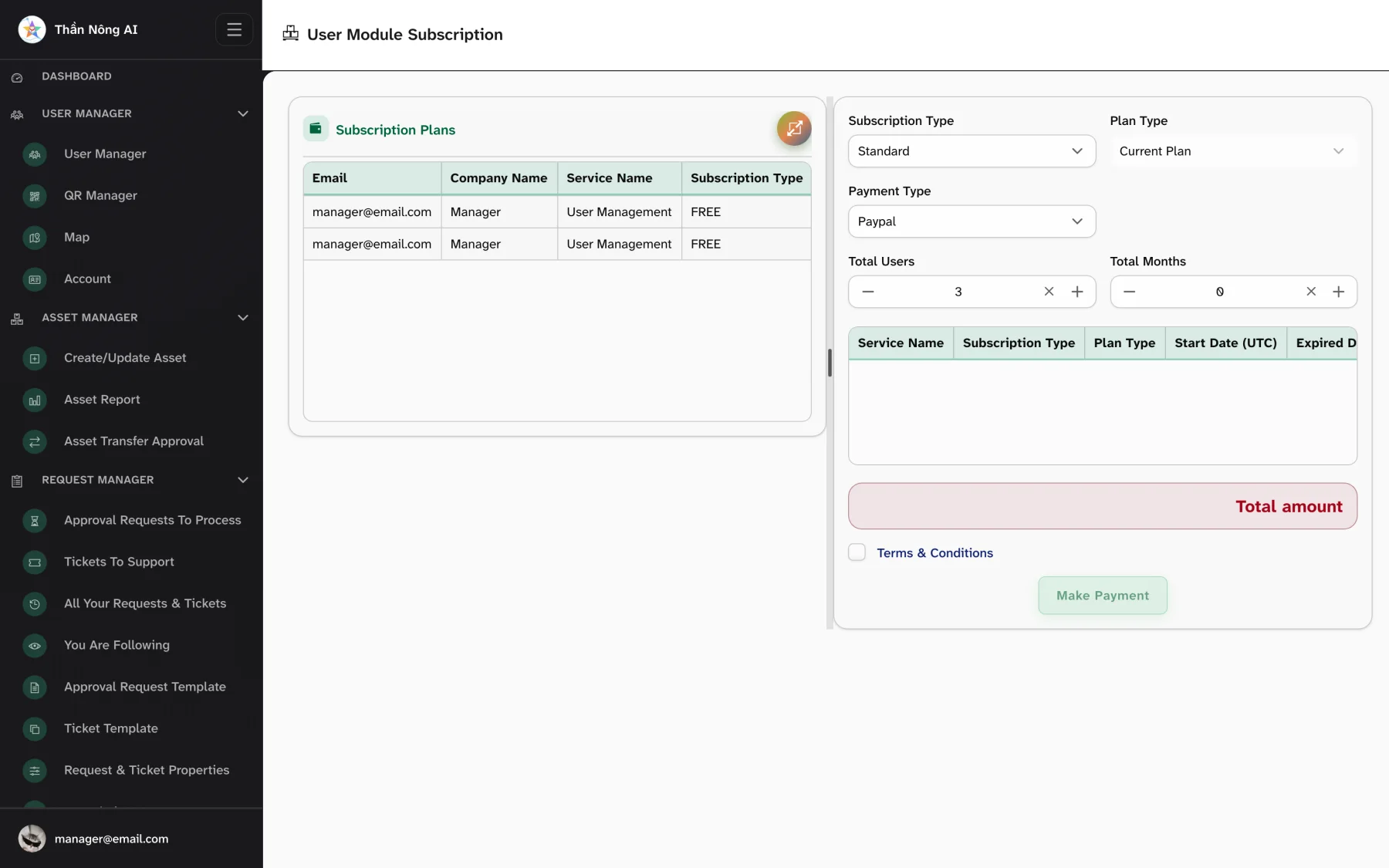
Task: Sort by Company Name column header
Action: pyautogui.click(x=498, y=178)
